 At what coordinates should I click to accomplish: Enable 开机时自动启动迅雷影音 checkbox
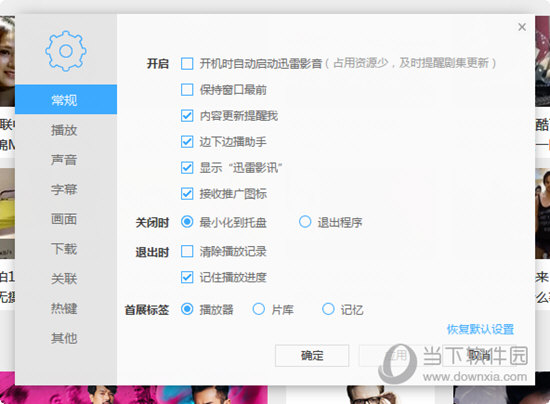(x=187, y=64)
